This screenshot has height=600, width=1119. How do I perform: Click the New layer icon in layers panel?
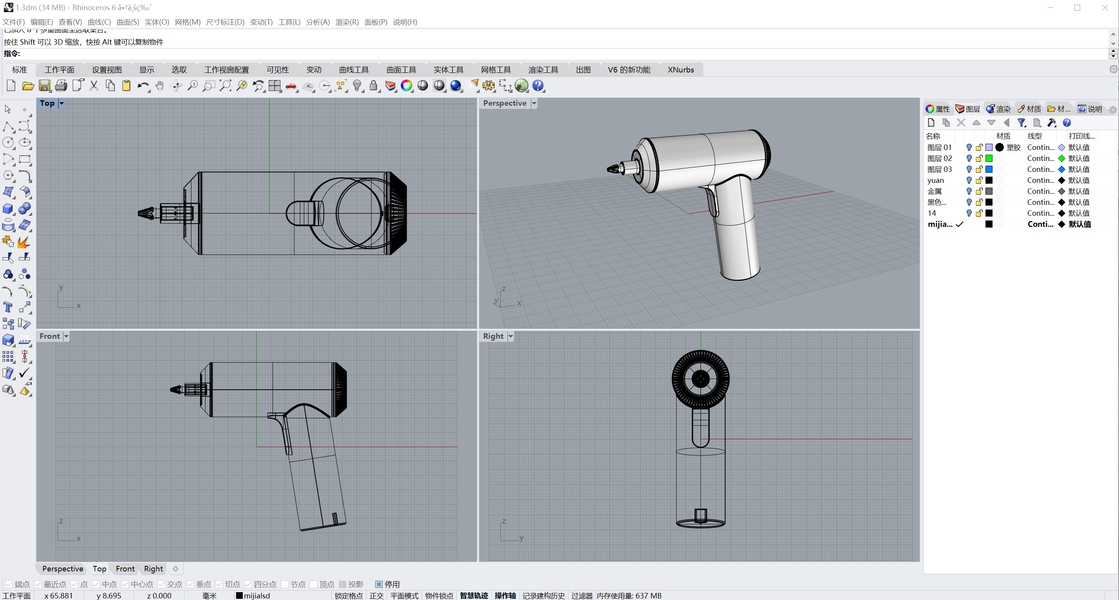tap(931, 123)
